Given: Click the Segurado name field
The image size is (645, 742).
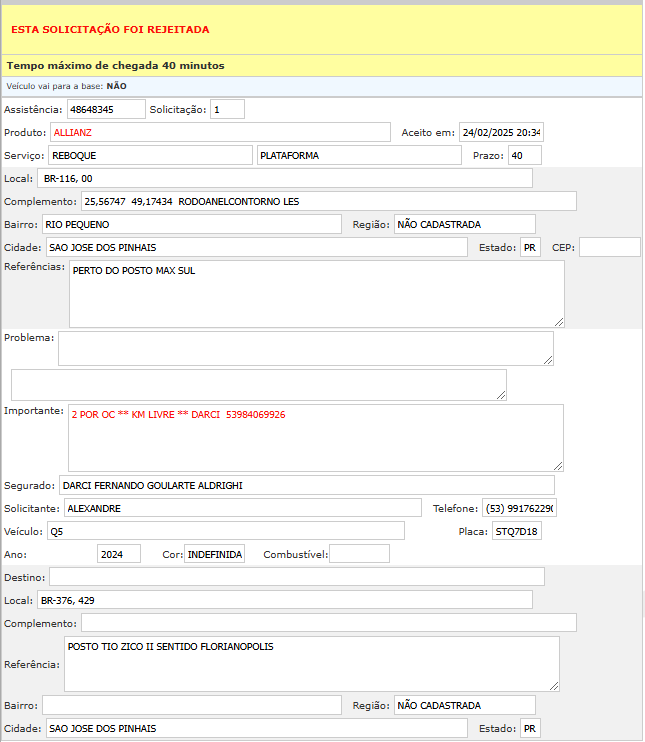Looking at the screenshot, I should point(306,485).
